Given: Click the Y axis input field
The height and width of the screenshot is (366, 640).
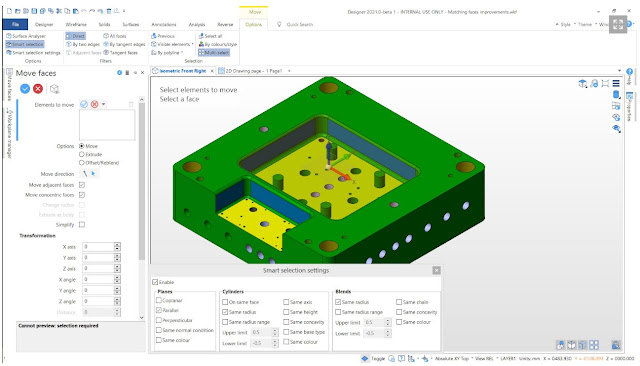Looking at the screenshot, I should [x=98, y=257].
